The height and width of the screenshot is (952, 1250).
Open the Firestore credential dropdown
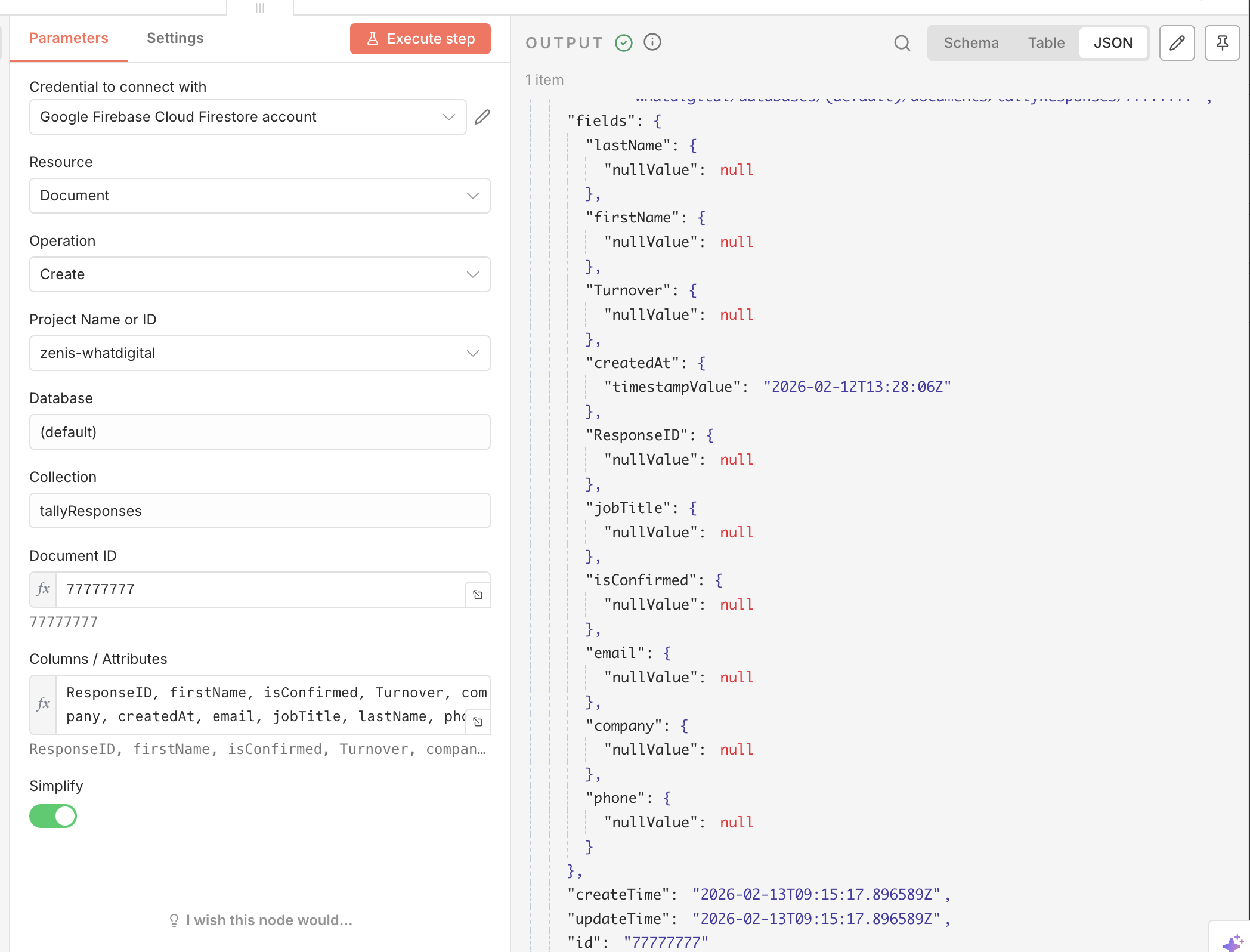247,117
